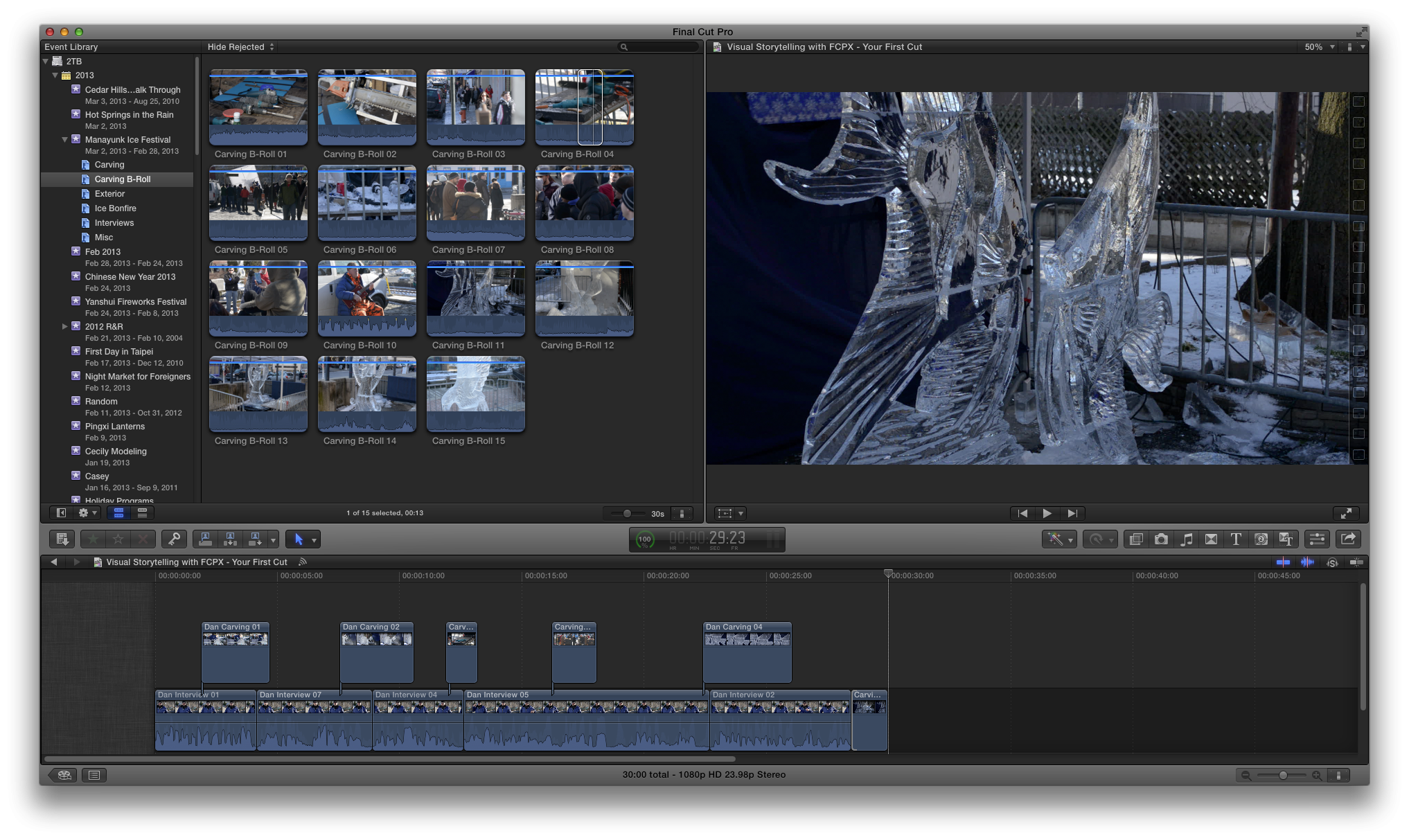
Task: Open the Project Library film reel icon
Action: (64, 775)
